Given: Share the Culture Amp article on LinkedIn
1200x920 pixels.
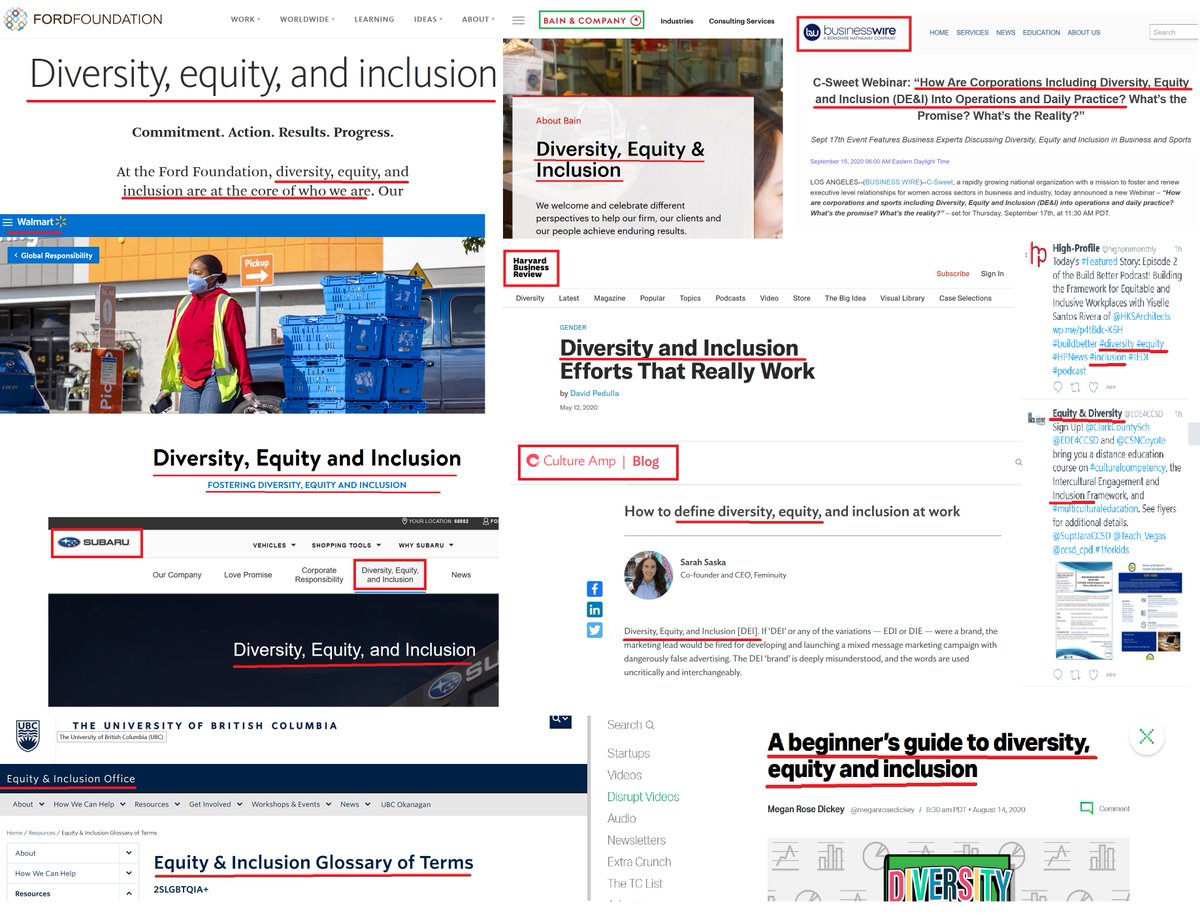Looking at the screenshot, I should (x=595, y=609).
